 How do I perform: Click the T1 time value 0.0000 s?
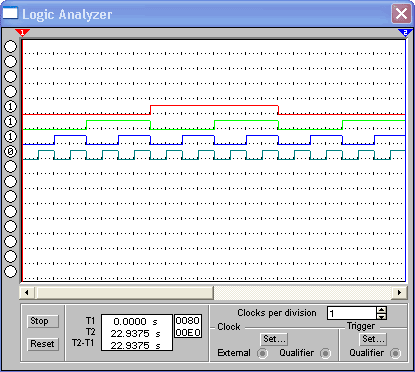135,322
